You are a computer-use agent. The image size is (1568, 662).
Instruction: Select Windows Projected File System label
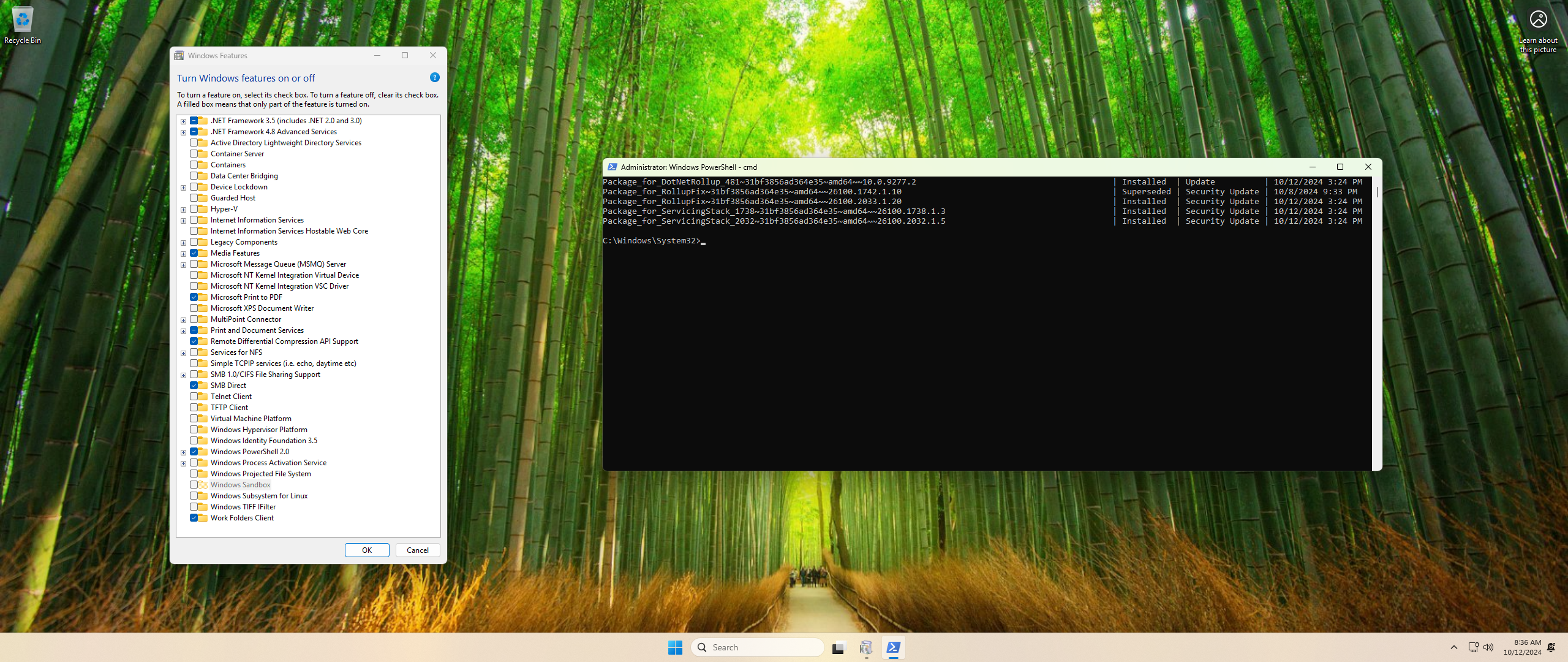click(x=260, y=474)
